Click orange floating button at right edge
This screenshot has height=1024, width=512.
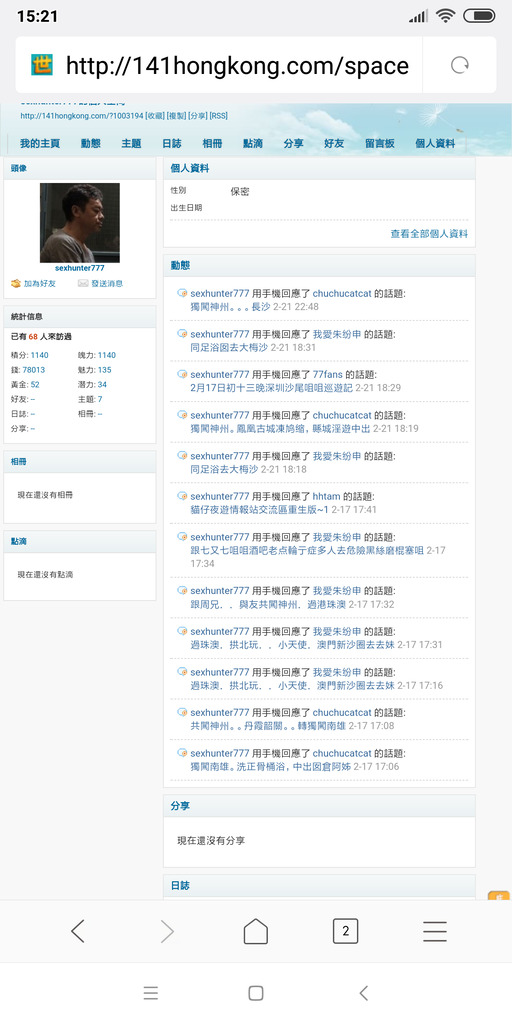click(x=499, y=896)
